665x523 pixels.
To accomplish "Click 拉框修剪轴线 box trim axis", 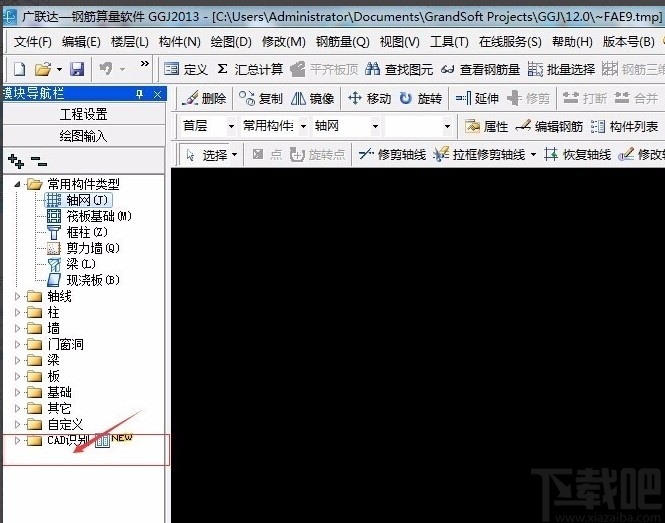I will pyautogui.click(x=479, y=155).
